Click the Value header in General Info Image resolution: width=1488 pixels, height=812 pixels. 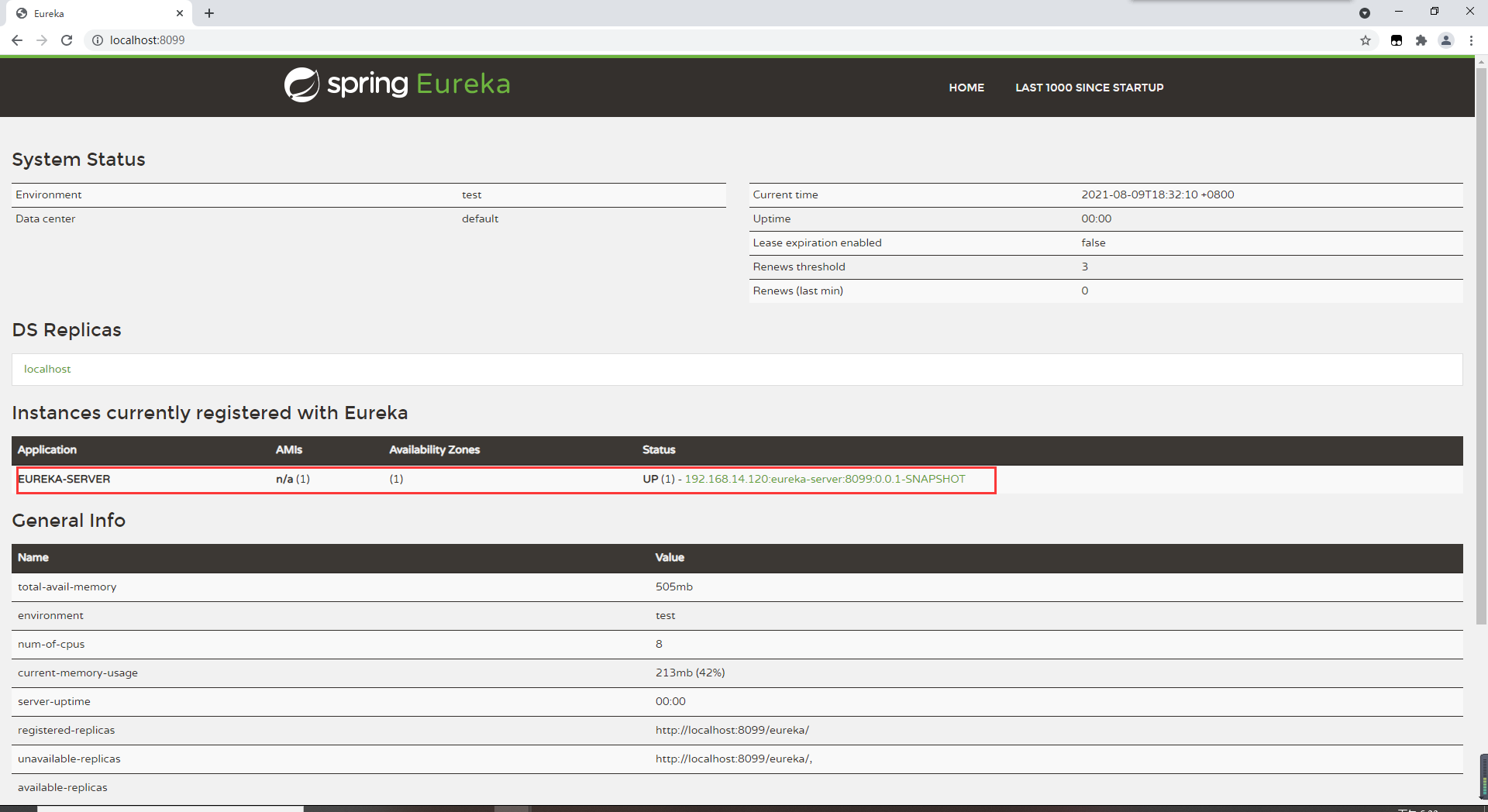click(x=670, y=557)
